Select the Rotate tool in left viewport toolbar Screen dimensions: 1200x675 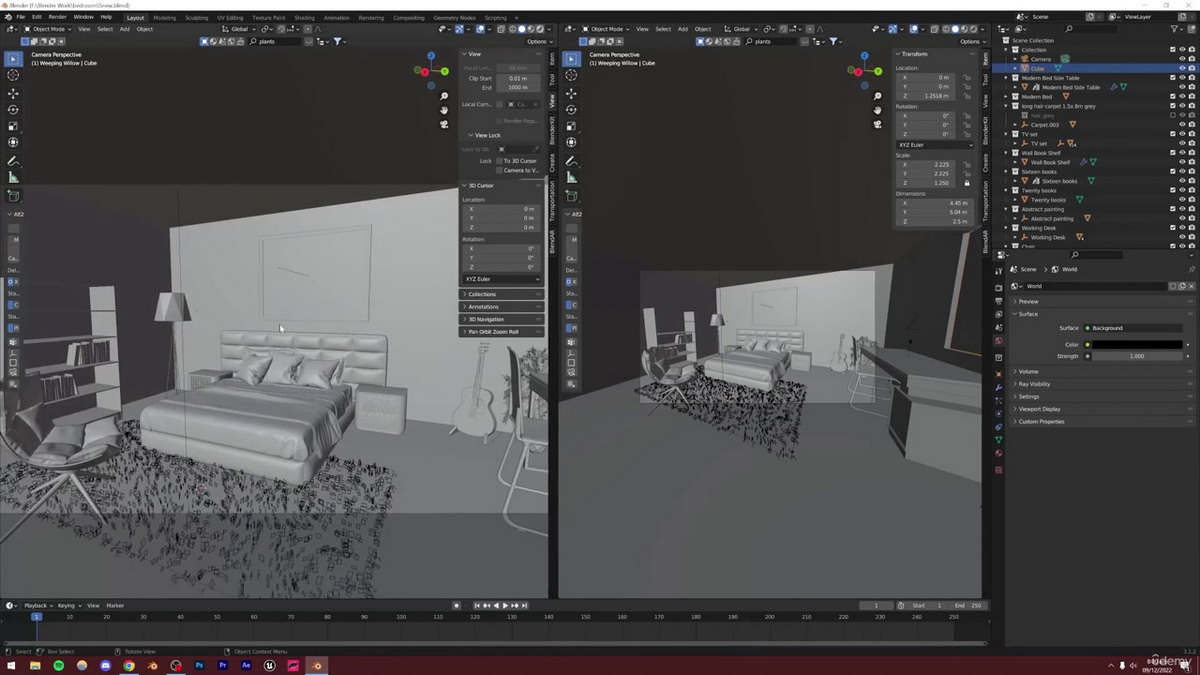click(13, 110)
